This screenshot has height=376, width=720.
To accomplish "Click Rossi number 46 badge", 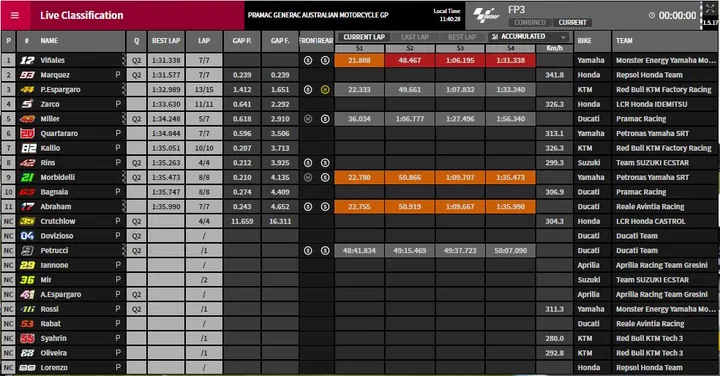I will (27, 309).
